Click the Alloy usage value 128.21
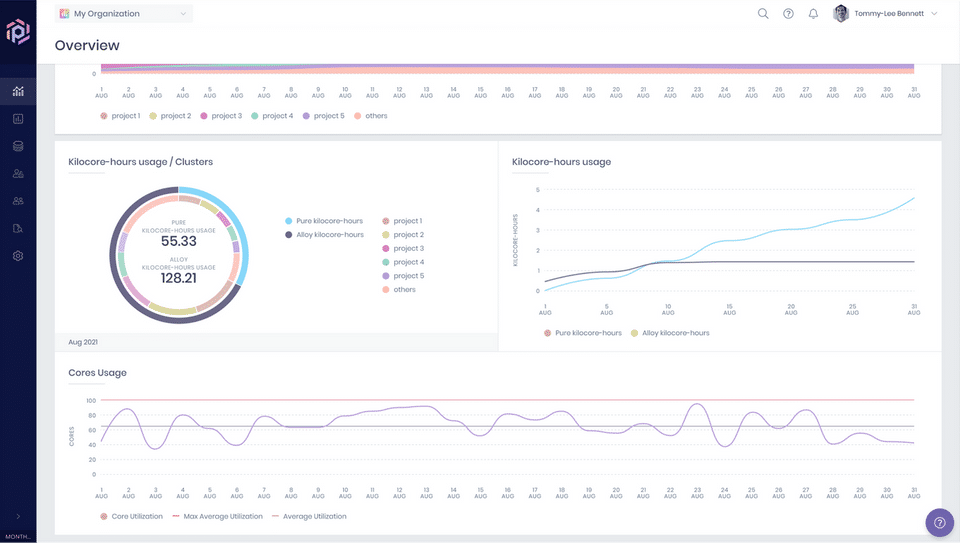 coord(179,278)
